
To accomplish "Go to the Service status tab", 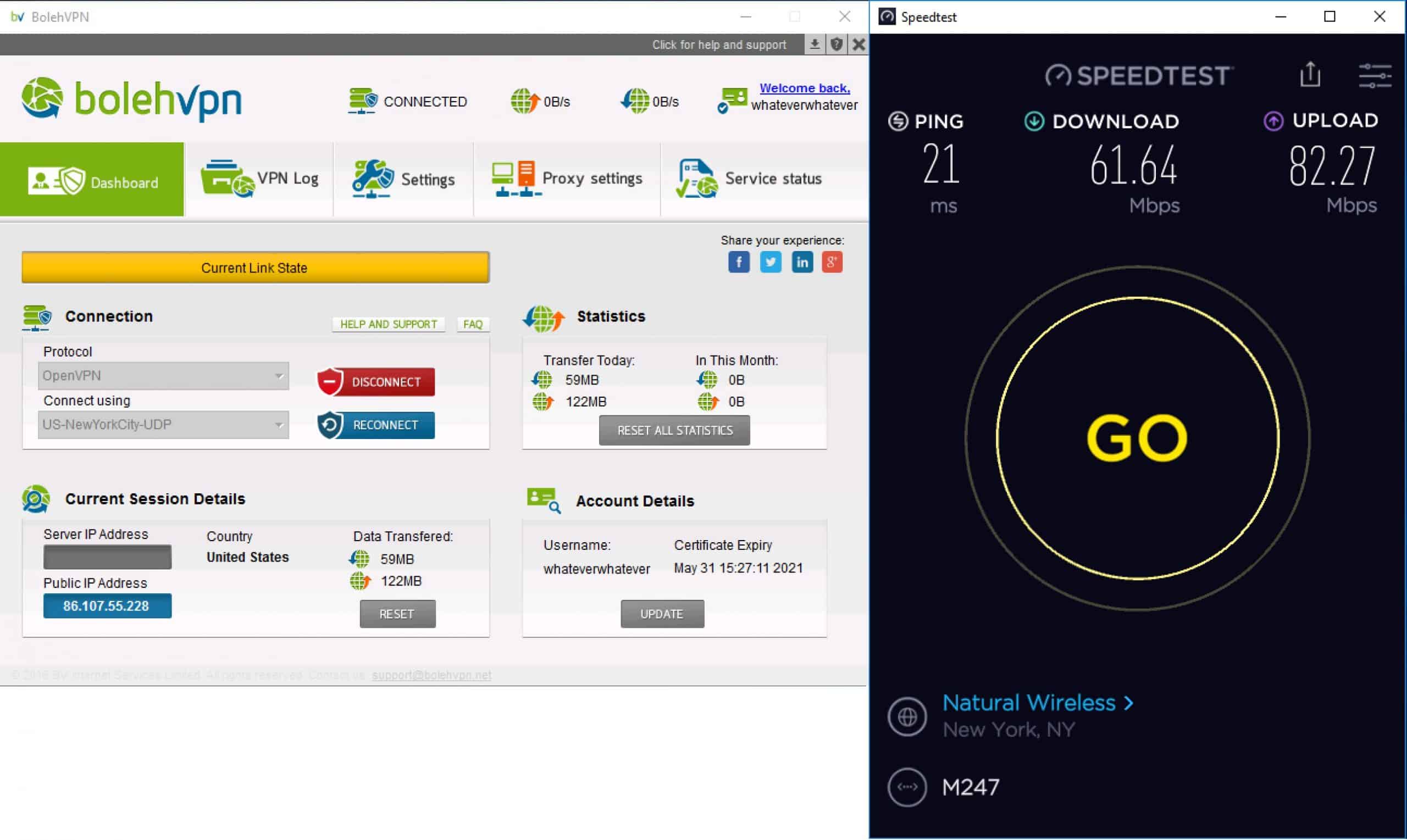I will coord(750,180).
